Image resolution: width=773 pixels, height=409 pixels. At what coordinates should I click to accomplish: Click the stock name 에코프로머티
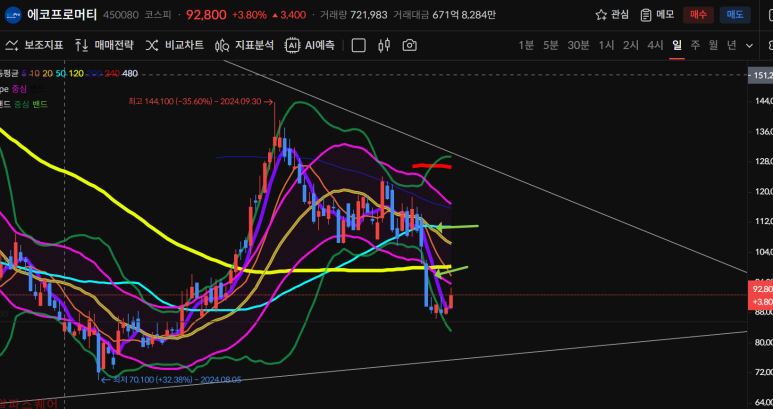pyautogui.click(x=62, y=15)
